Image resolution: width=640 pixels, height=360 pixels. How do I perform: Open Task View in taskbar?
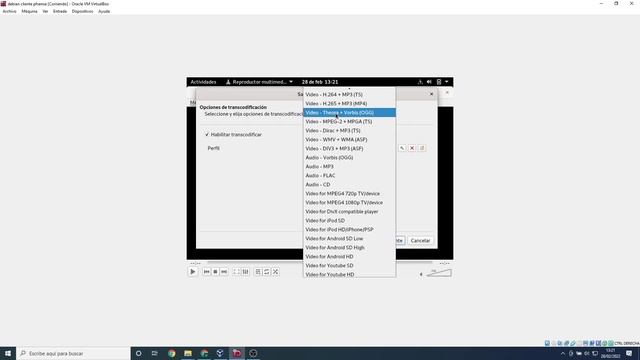coord(155,353)
